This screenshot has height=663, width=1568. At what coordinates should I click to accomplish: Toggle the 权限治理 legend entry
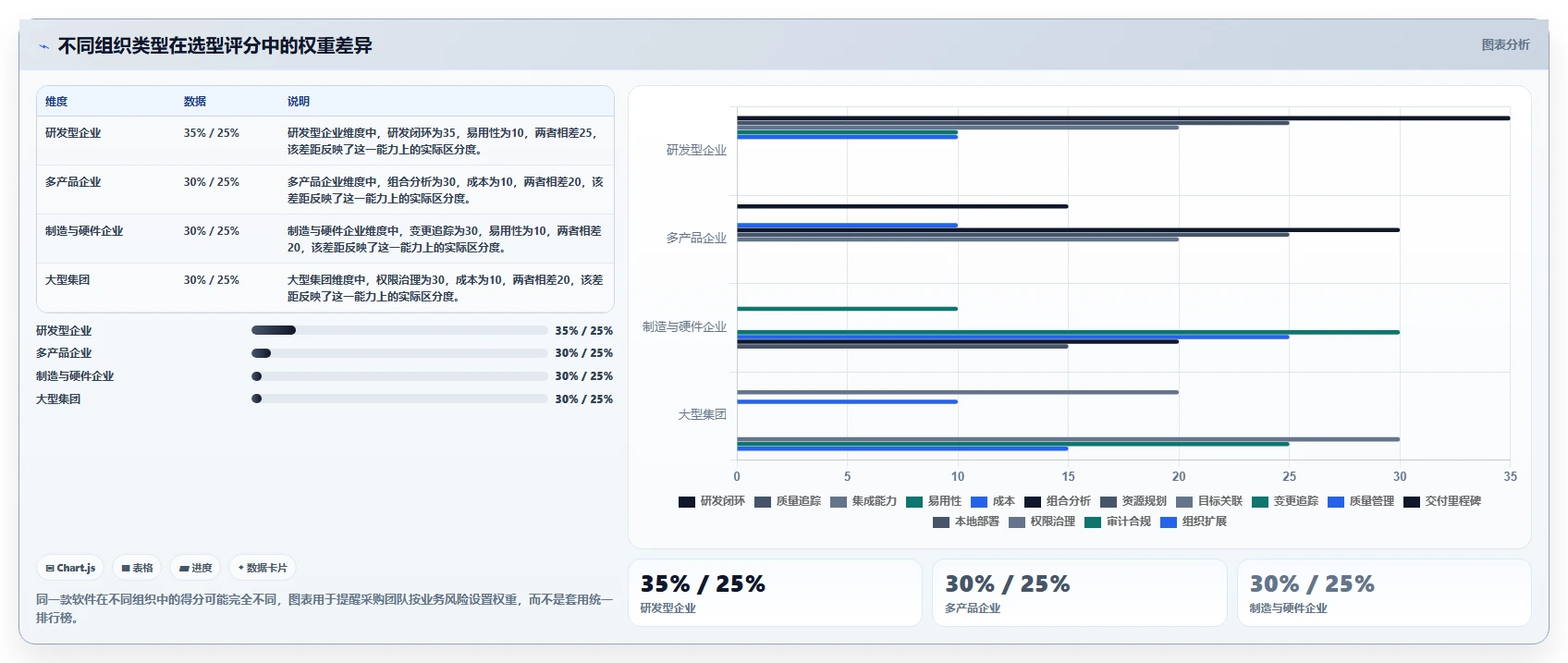pos(1041,522)
